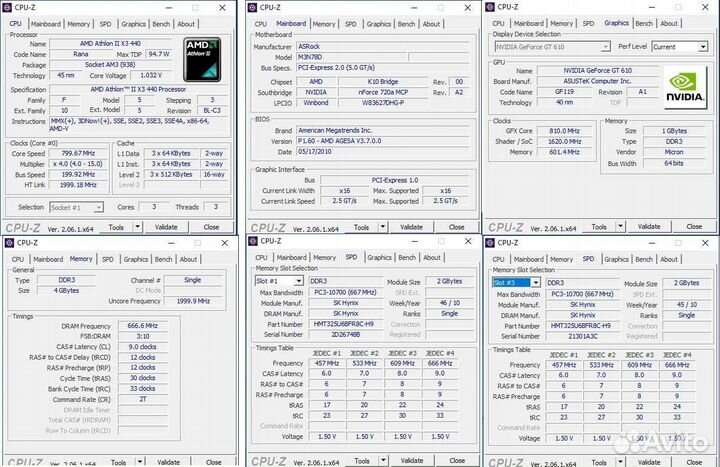720x467 pixels.
Task: Click CPU-Z app icon in the Slot #1 SPD window title bar
Action: [253, 241]
